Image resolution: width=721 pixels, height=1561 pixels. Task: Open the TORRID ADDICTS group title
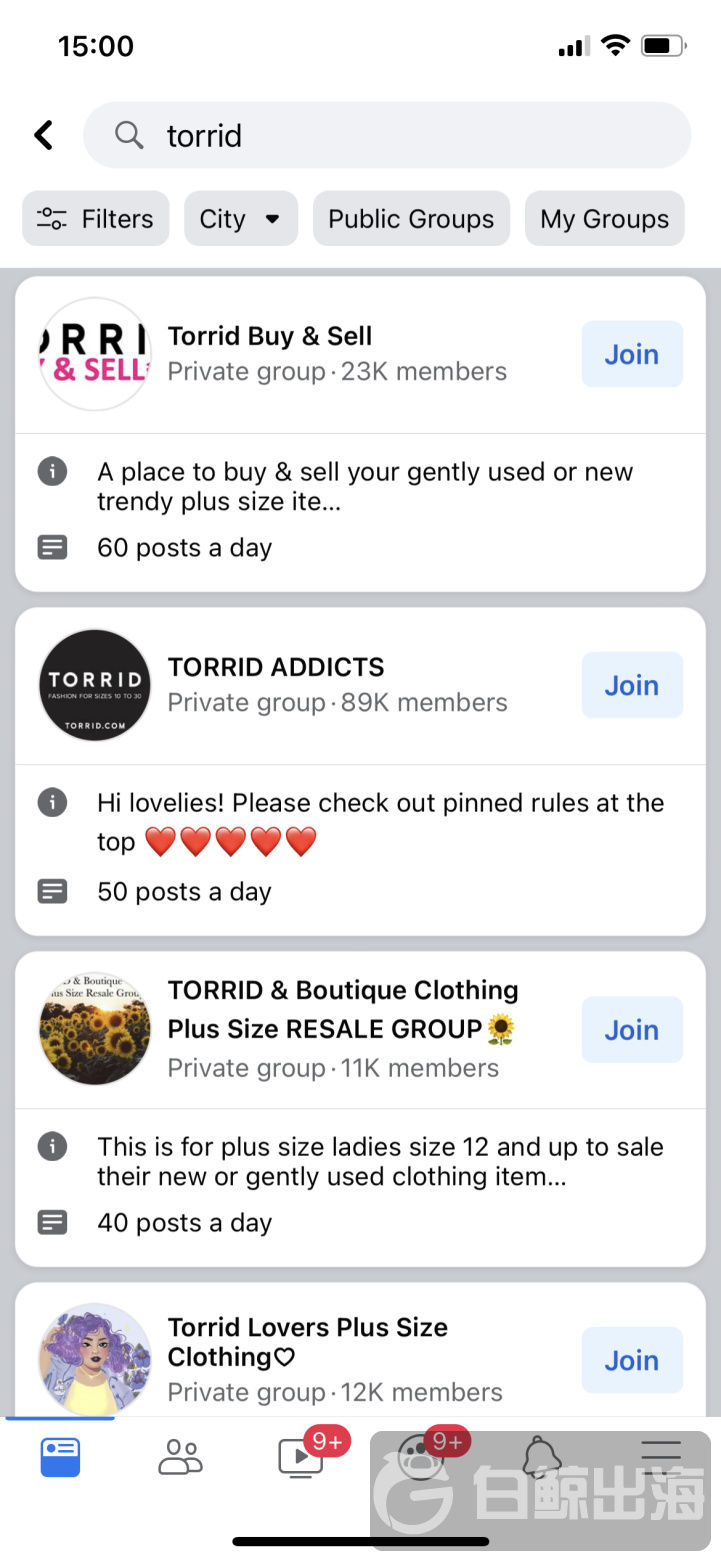pos(276,667)
